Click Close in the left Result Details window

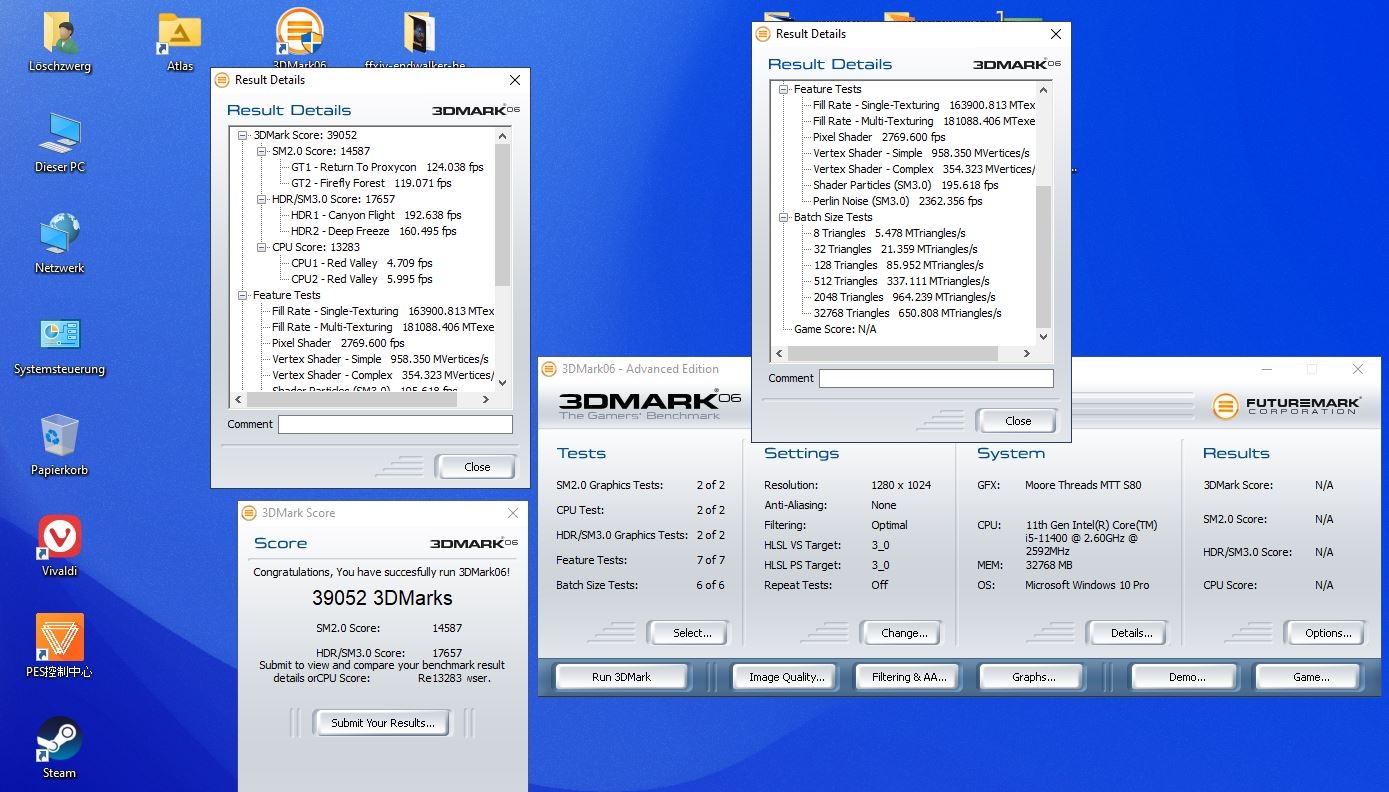click(477, 467)
